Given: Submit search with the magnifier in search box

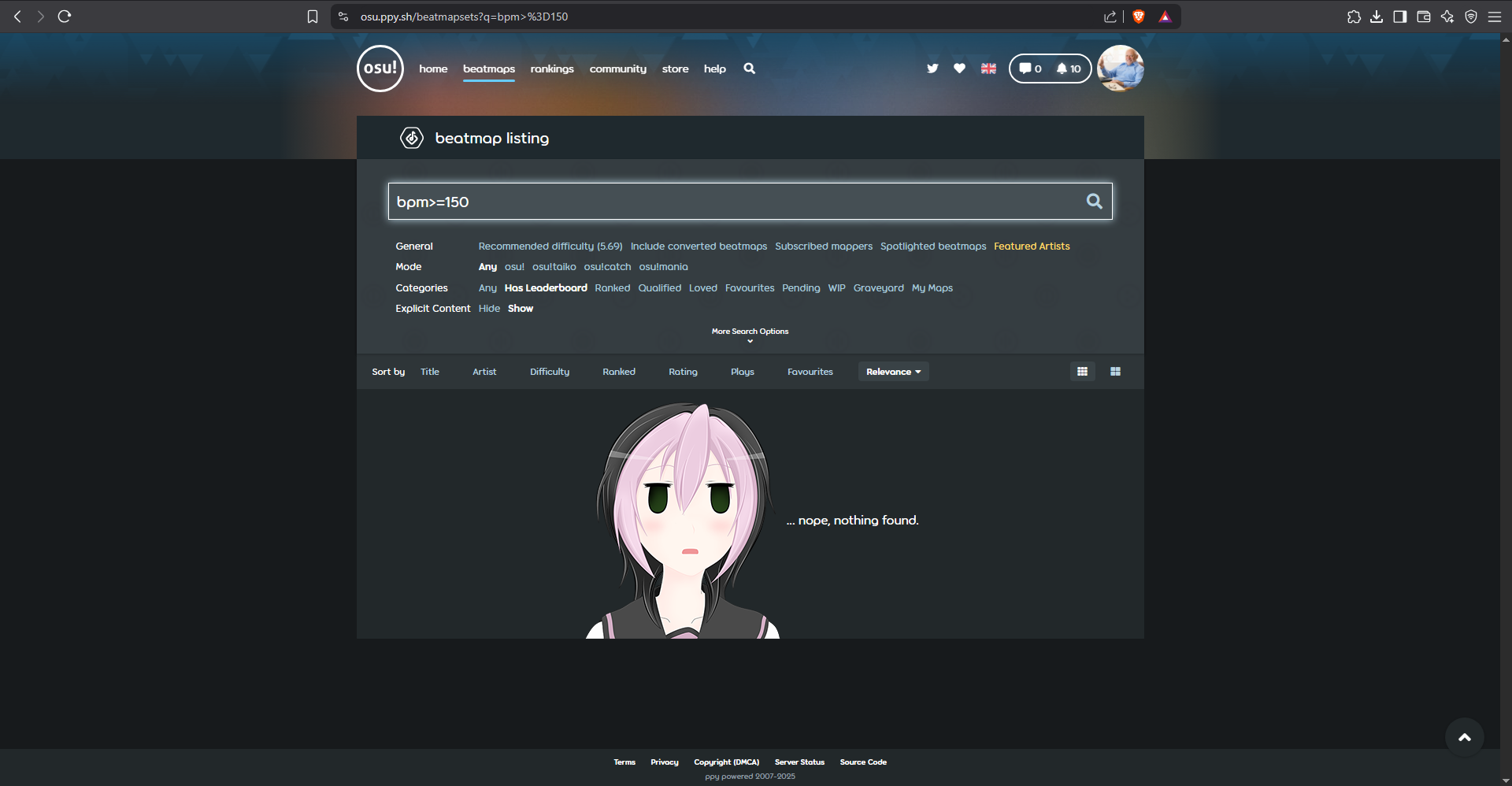Looking at the screenshot, I should tap(1094, 202).
